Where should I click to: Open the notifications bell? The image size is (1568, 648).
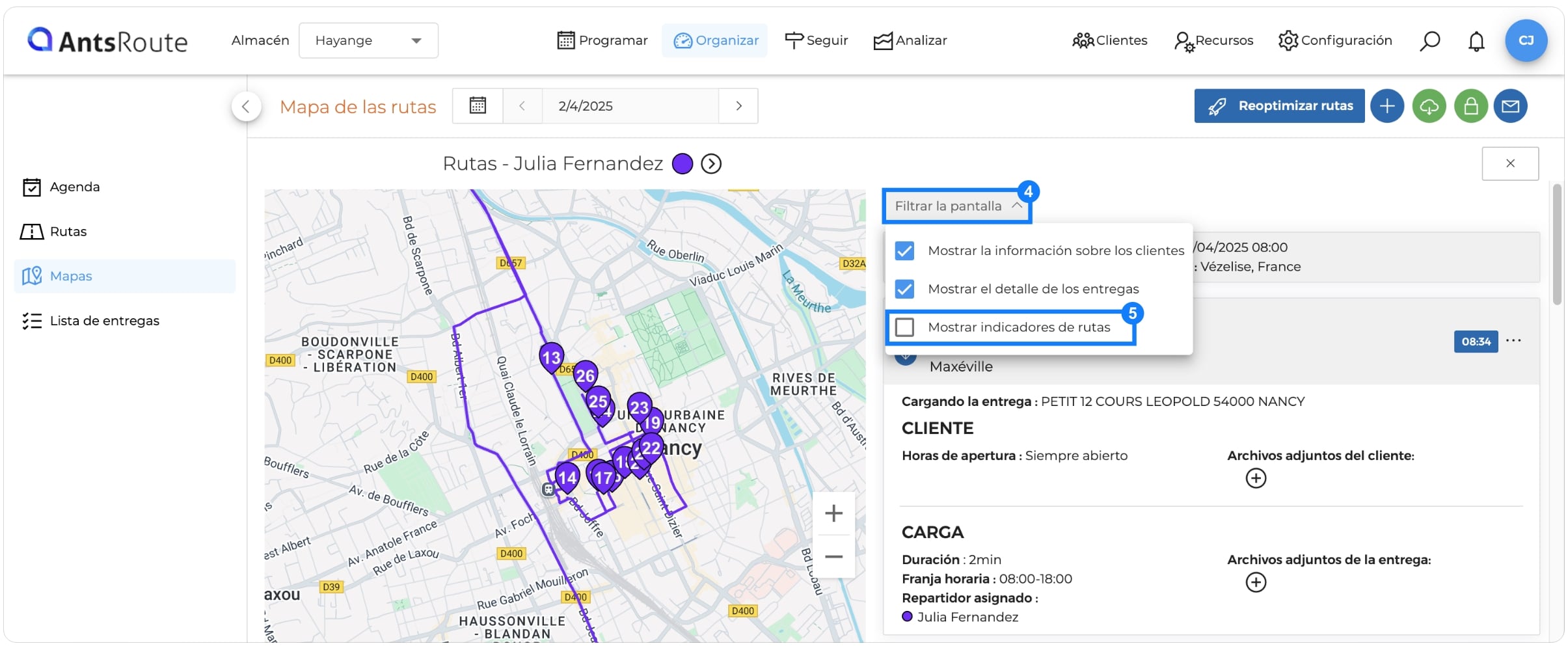pos(1476,41)
